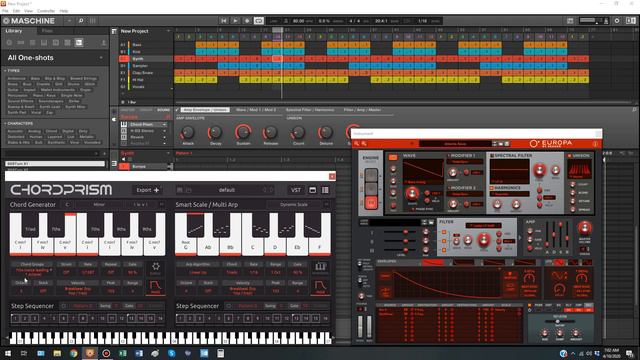Adjust the Release knob in Amp Envelope
This screenshot has height=360, width=640.
pyautogui.click(x=270, y=132)
